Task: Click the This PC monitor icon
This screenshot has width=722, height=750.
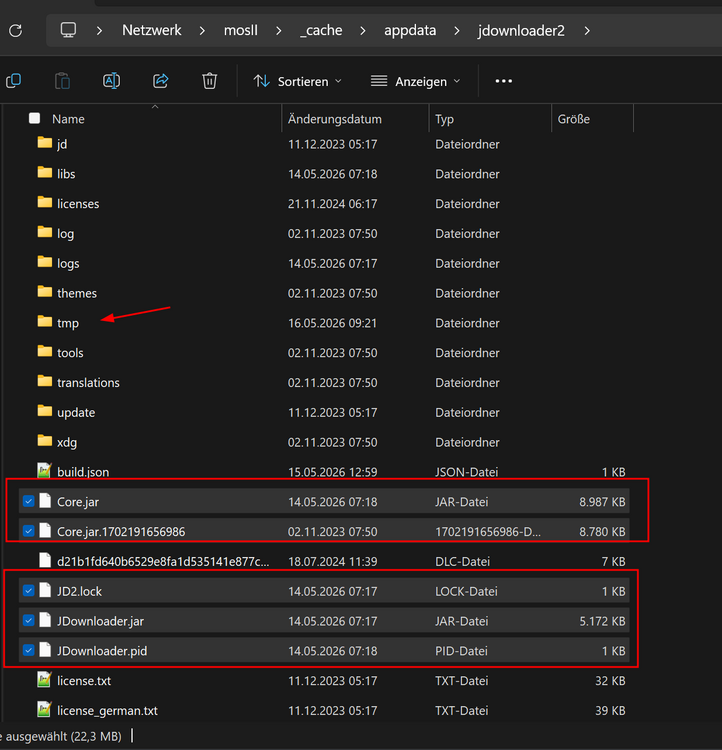Action: click(x=68, y=30)
